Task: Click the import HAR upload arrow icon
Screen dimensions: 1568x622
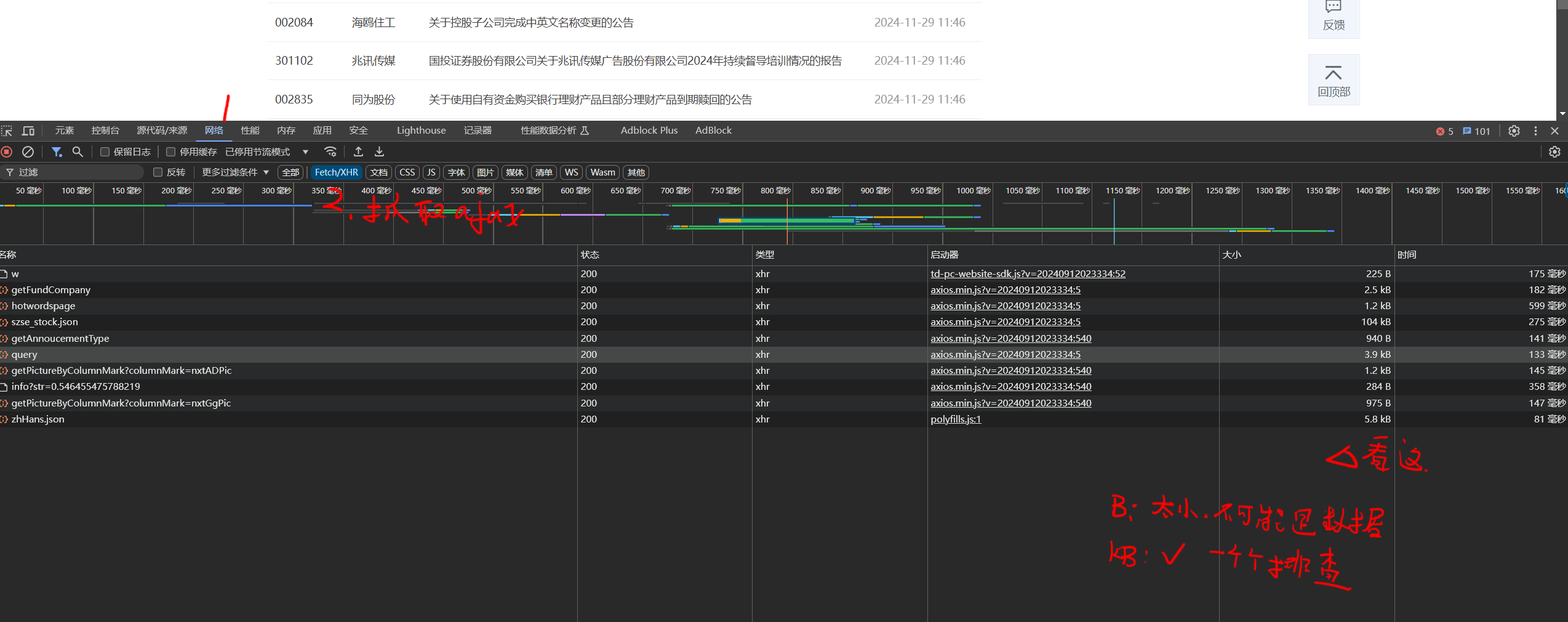Action: coord(358,151)
